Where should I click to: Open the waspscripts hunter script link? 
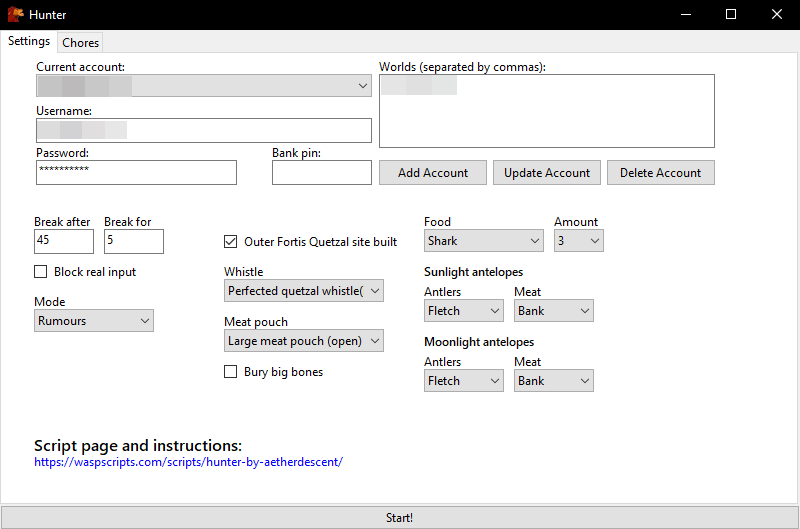point(188,462)
